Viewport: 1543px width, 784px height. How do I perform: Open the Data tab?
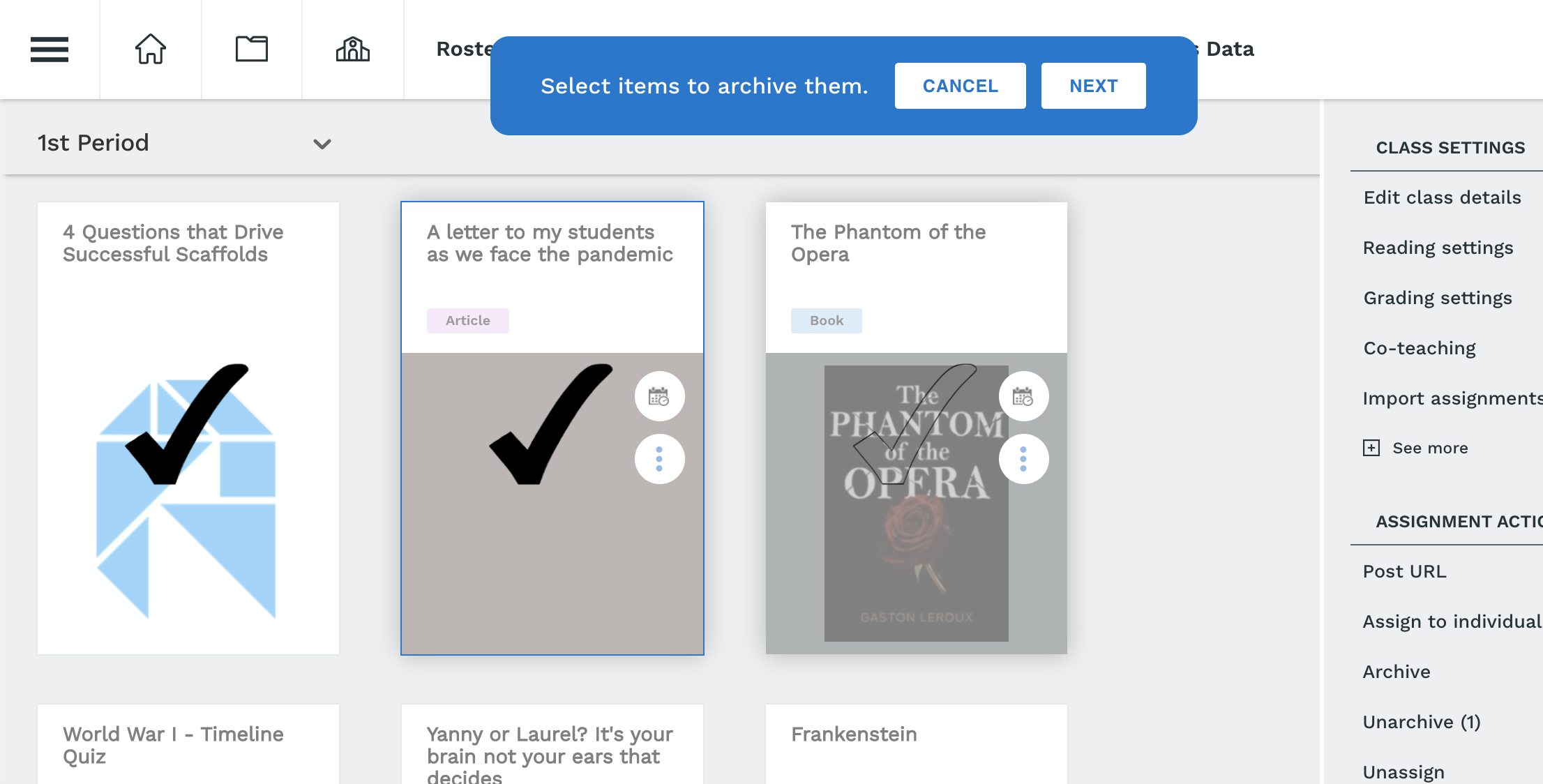tap(1230, 49)
